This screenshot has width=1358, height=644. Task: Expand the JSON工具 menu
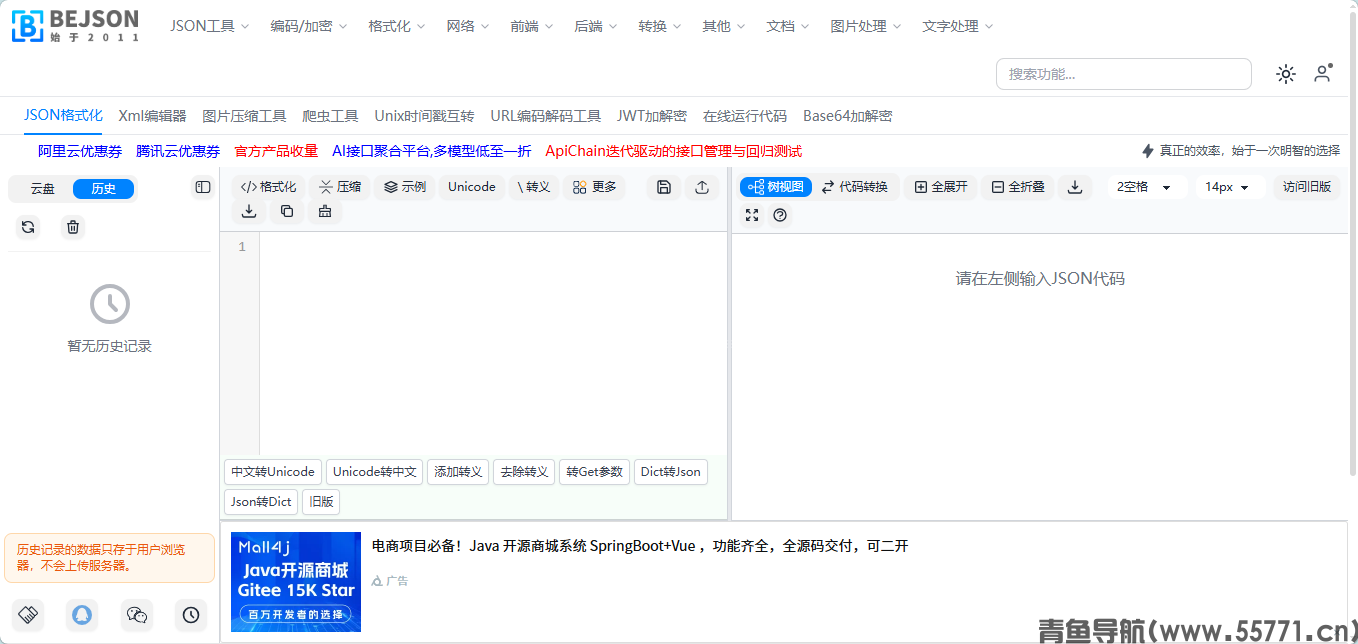pos(209,26)
